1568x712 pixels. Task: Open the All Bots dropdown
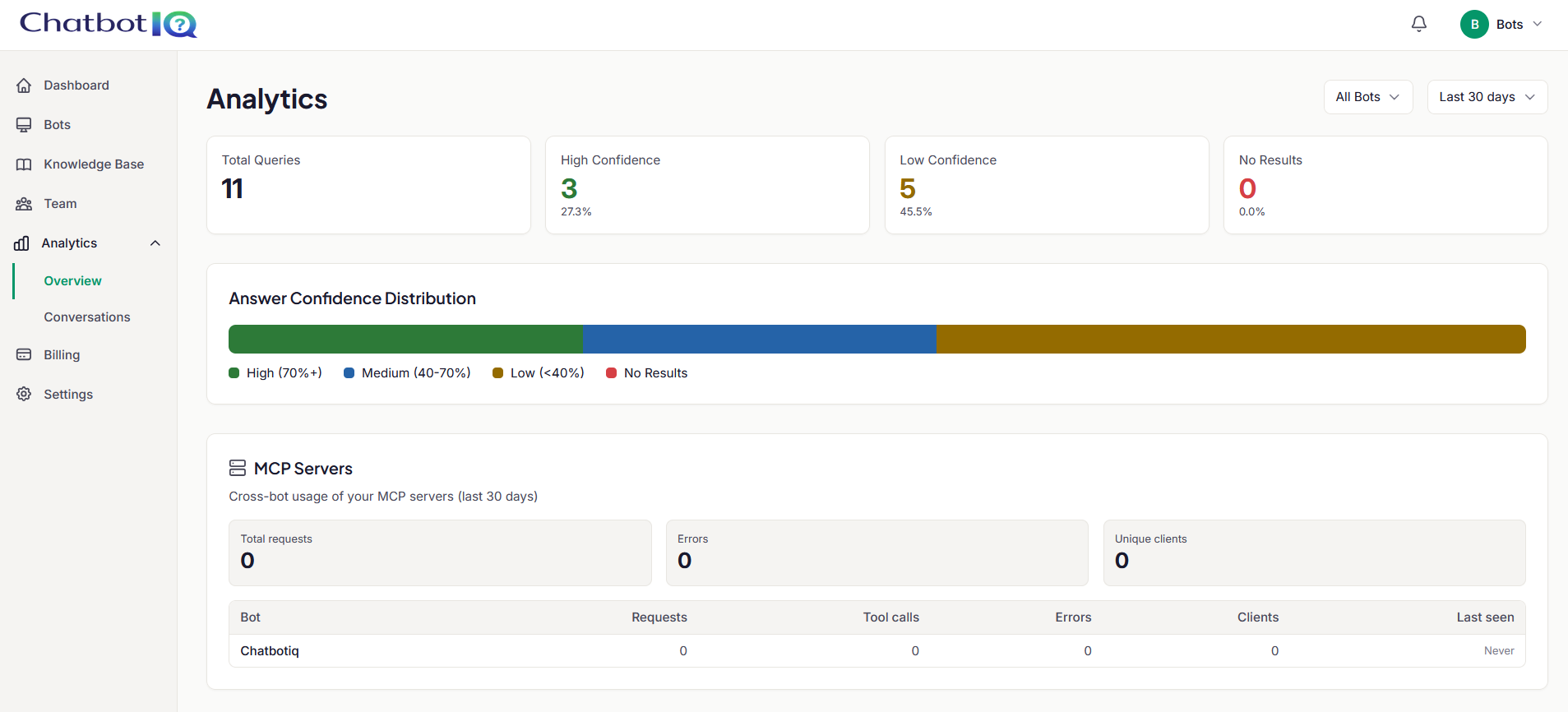(1368, 97)
